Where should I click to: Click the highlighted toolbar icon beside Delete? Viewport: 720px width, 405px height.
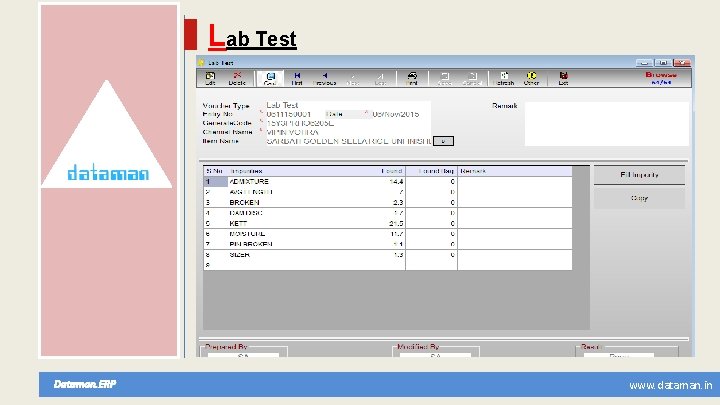(270, 79)
